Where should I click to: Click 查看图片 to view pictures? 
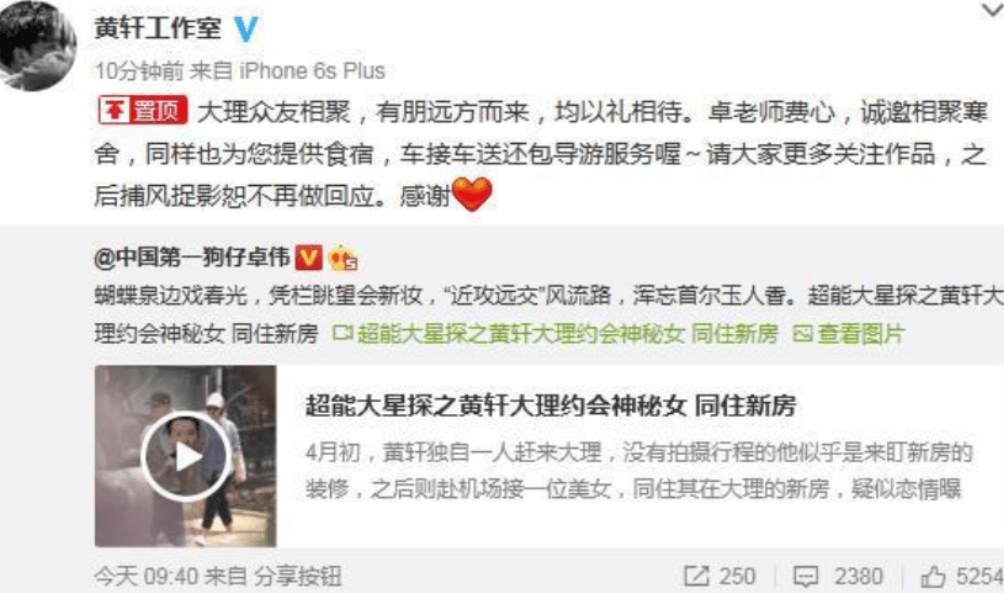(849, 333)
